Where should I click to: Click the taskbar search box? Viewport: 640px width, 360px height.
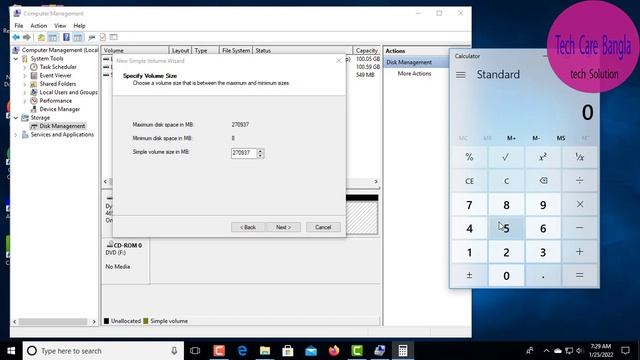[103, 351]
